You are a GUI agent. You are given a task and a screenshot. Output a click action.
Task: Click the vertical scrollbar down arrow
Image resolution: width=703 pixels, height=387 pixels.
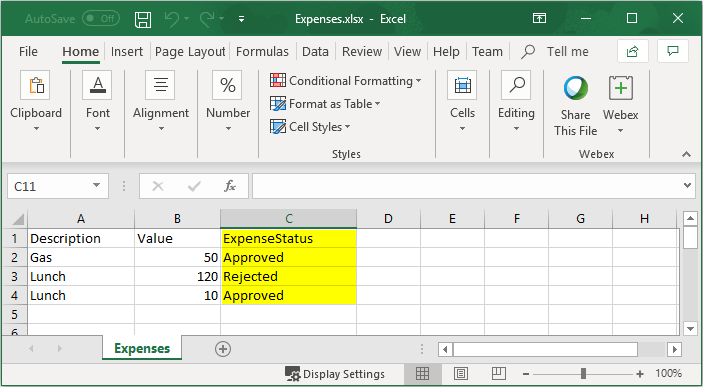click(x=690, y=329)
